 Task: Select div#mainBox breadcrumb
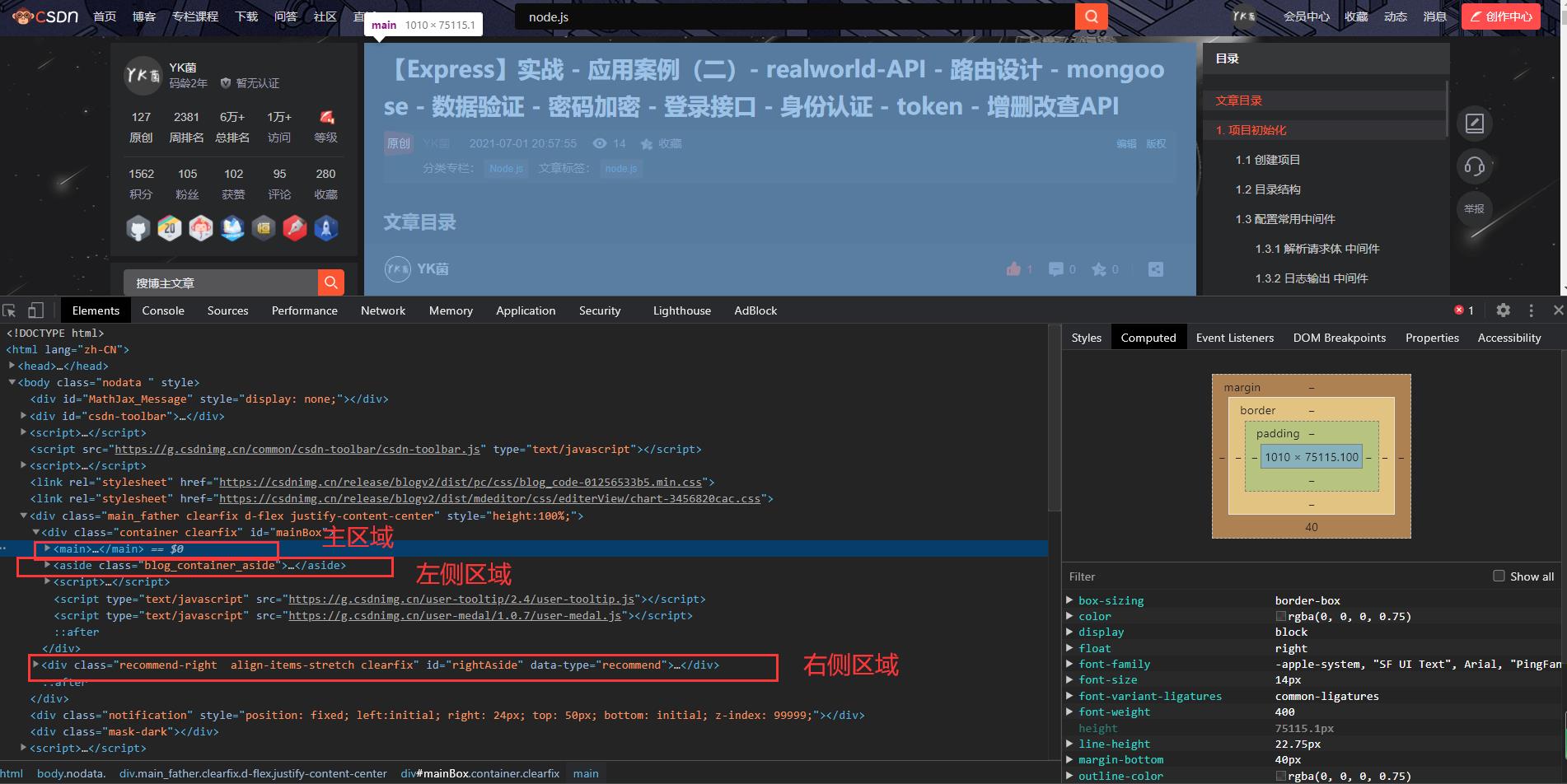(479, 773)
